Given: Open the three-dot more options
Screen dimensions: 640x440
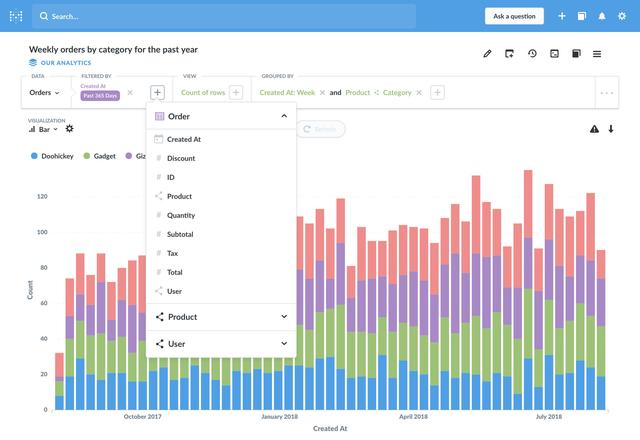Looking at the screenshot, I should [607, 93].
